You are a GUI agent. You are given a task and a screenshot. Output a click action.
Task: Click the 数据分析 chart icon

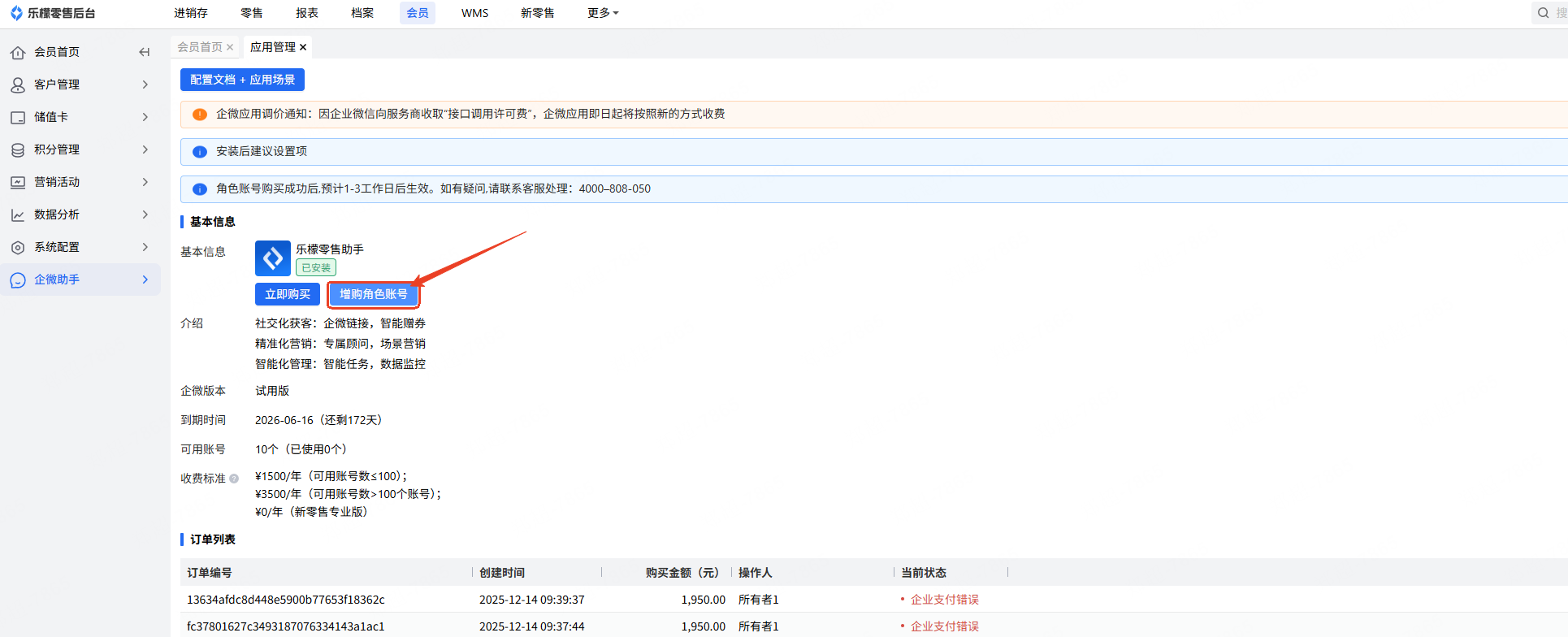point(18,214)
